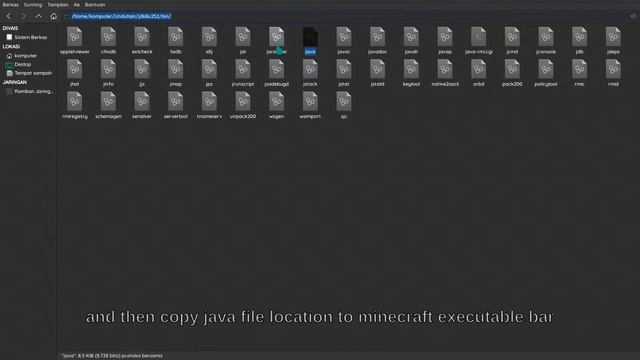
Task: Open Desktop in the sidebar
Action: point(19,64)
